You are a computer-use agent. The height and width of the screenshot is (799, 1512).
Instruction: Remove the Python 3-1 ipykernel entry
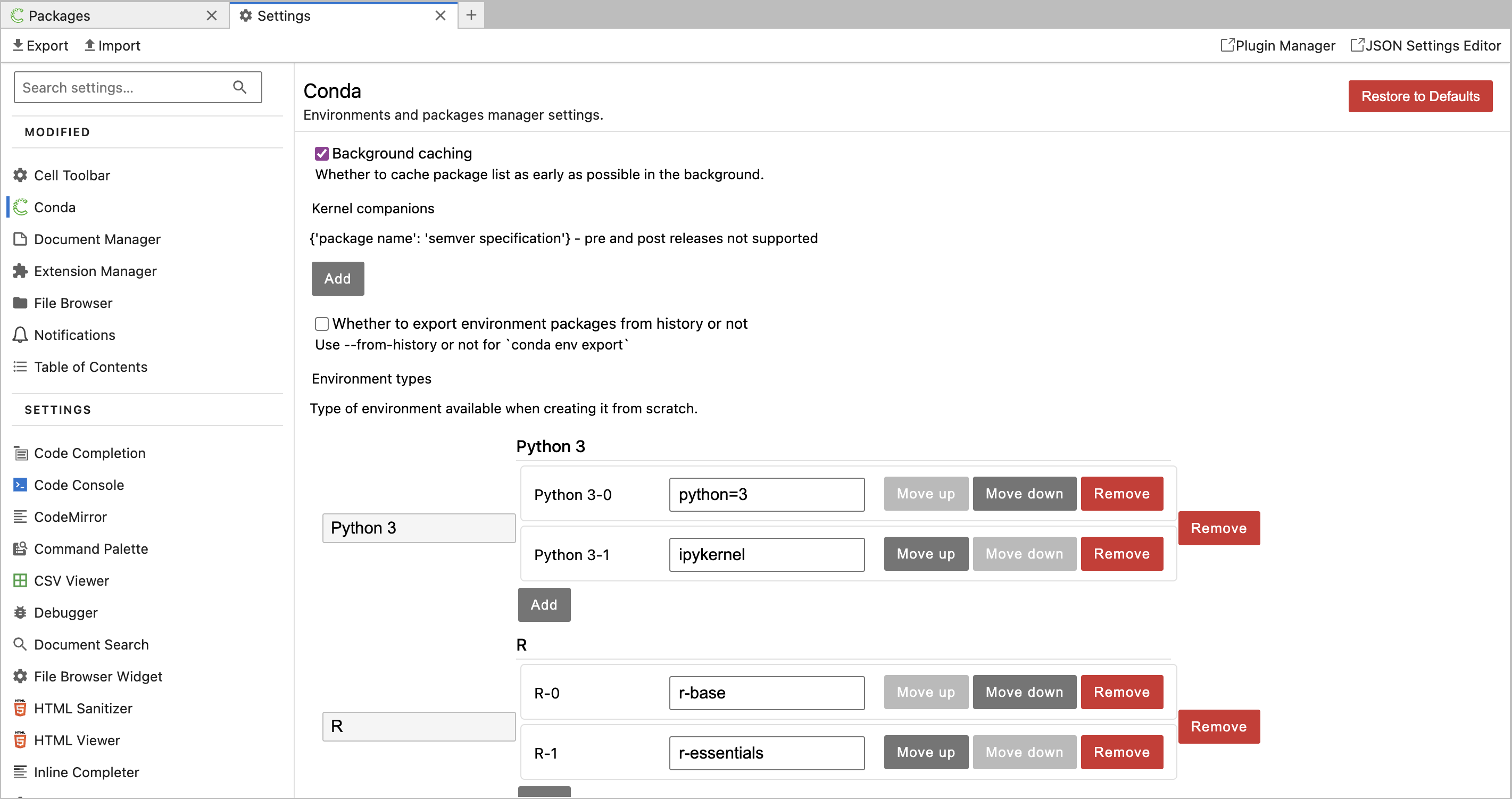pyautogui.click(x=1121, y=554)
